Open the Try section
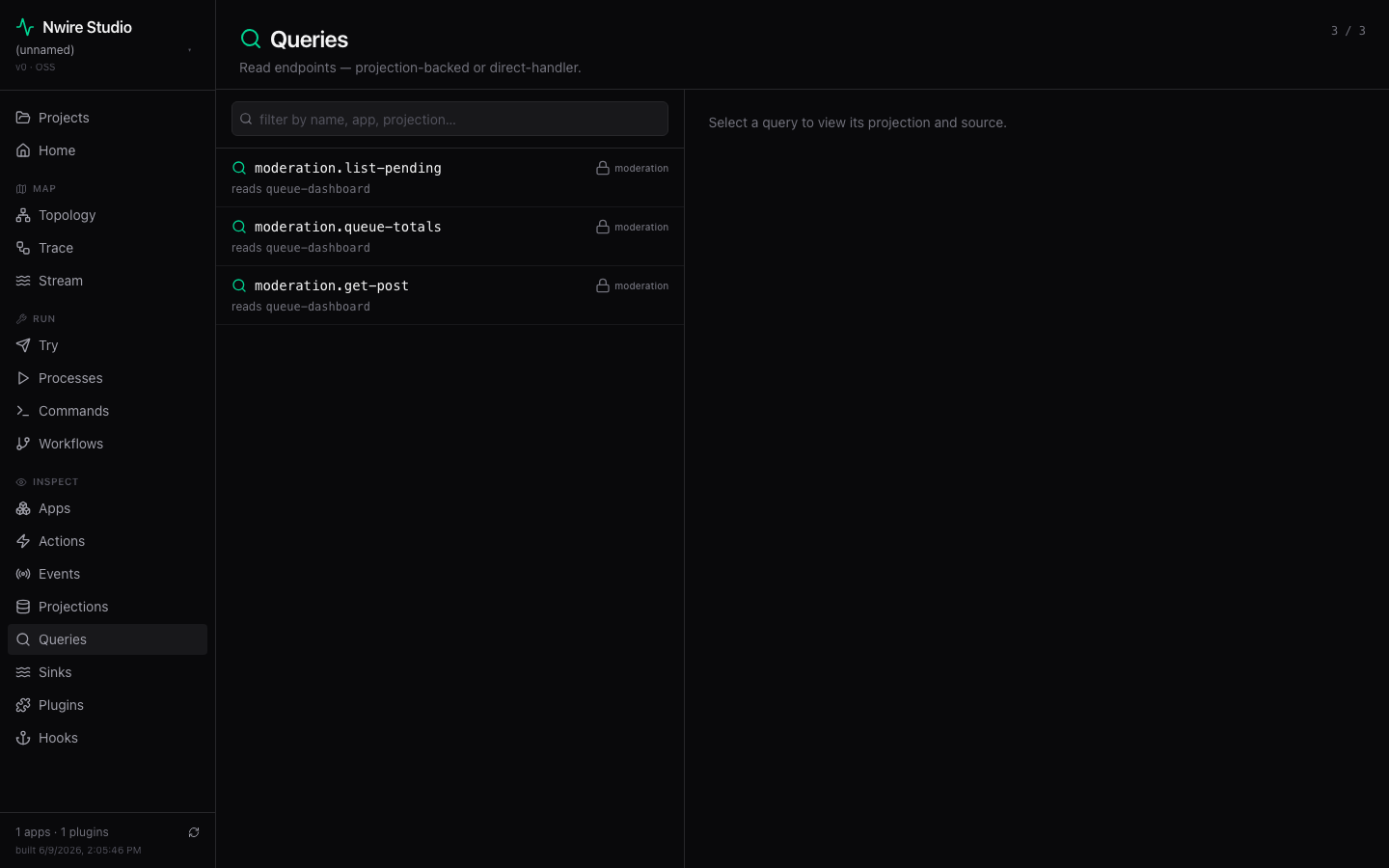This screenshot has width=1389, height=868. pyautogui.click(x=107, y=345)
